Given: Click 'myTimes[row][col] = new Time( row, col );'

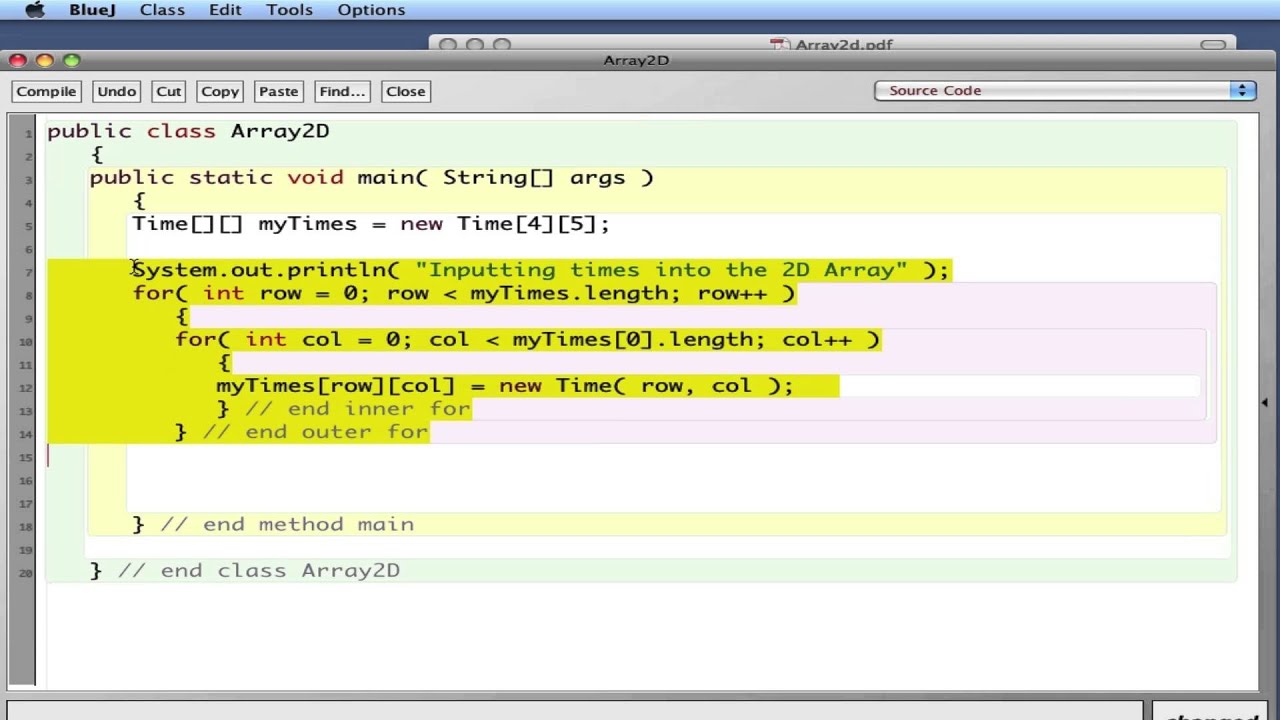Looking at the screenshot, I should [505, 386].
